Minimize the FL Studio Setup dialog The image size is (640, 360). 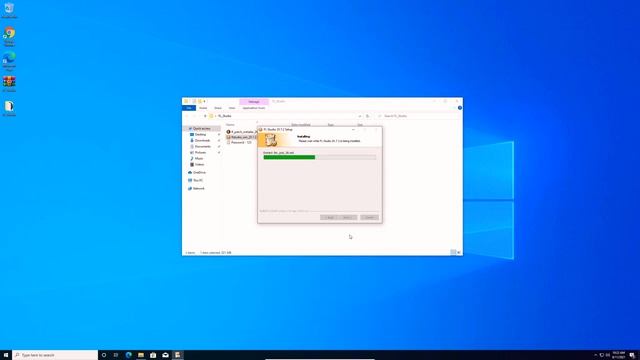(353, 130)
